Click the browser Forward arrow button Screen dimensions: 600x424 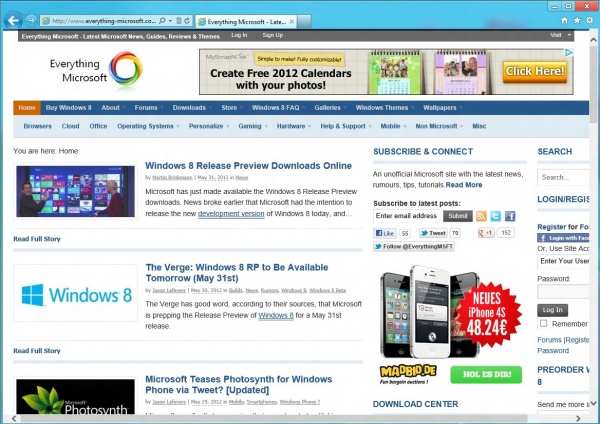click(31, 20)
